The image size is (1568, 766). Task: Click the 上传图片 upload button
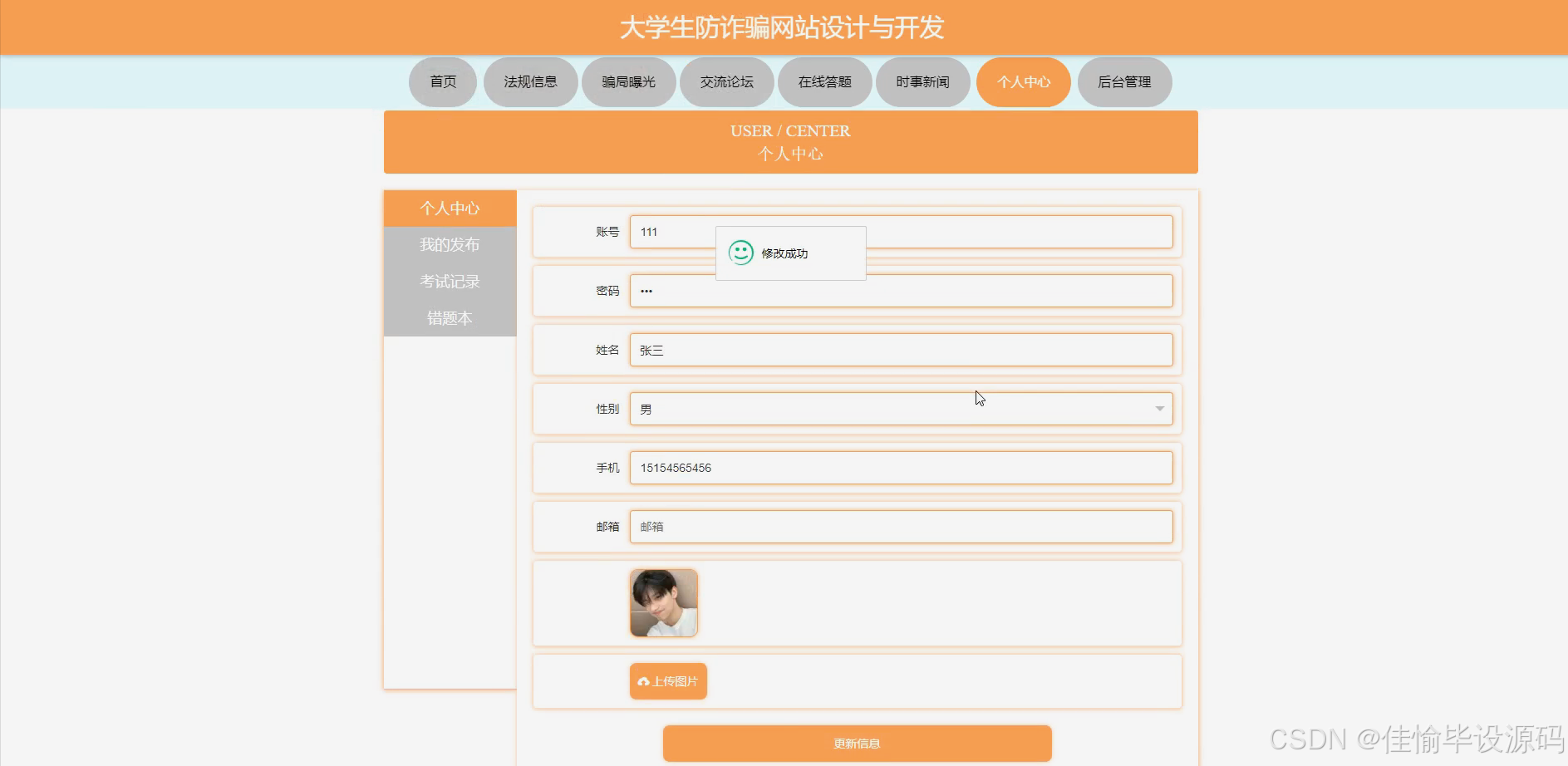point(668,681)
